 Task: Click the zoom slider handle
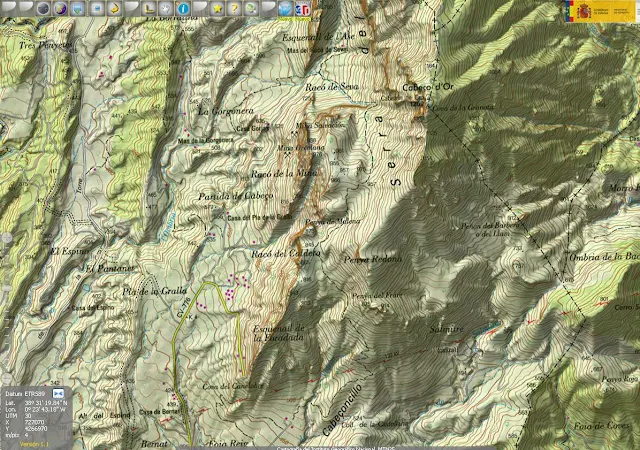(x=7, y=288)
